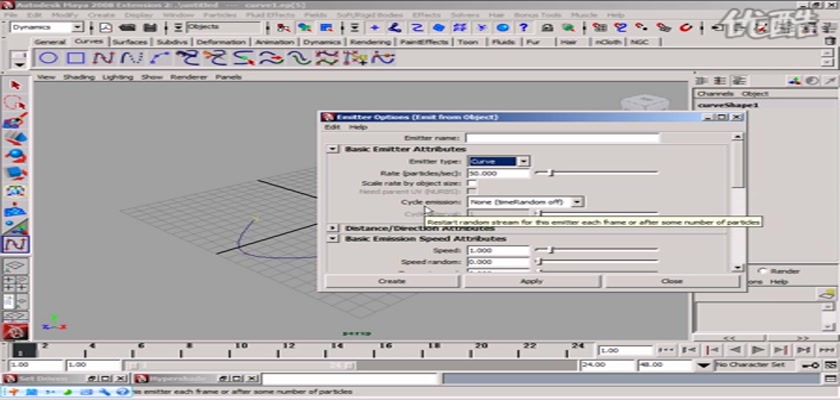Open the Emitter type dropdown
Image resolution: width=840 pixels, height=400 pixels.
[523, 161]
